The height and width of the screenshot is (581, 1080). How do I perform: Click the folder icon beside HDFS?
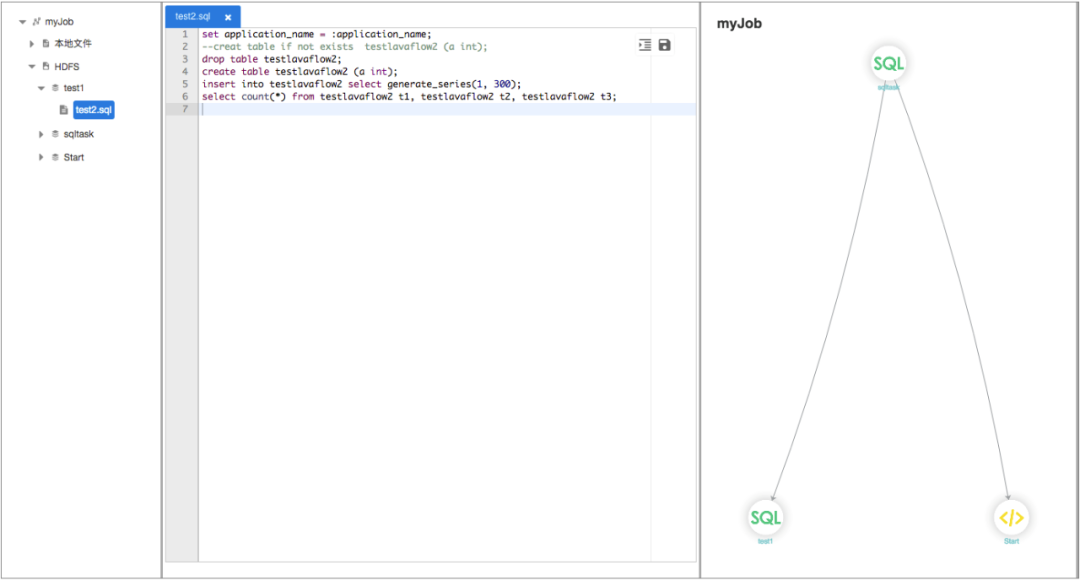tap(45, 67)
